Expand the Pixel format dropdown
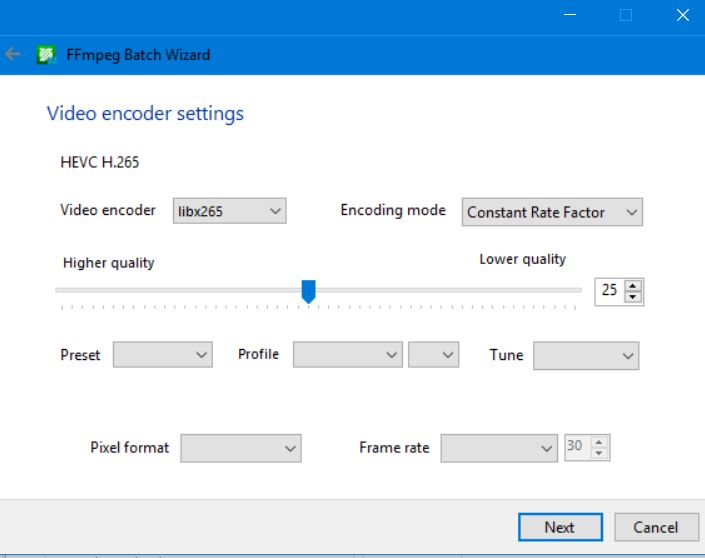Screen dimensions: 705x558 pyautogui.click(x=240, y=448)
